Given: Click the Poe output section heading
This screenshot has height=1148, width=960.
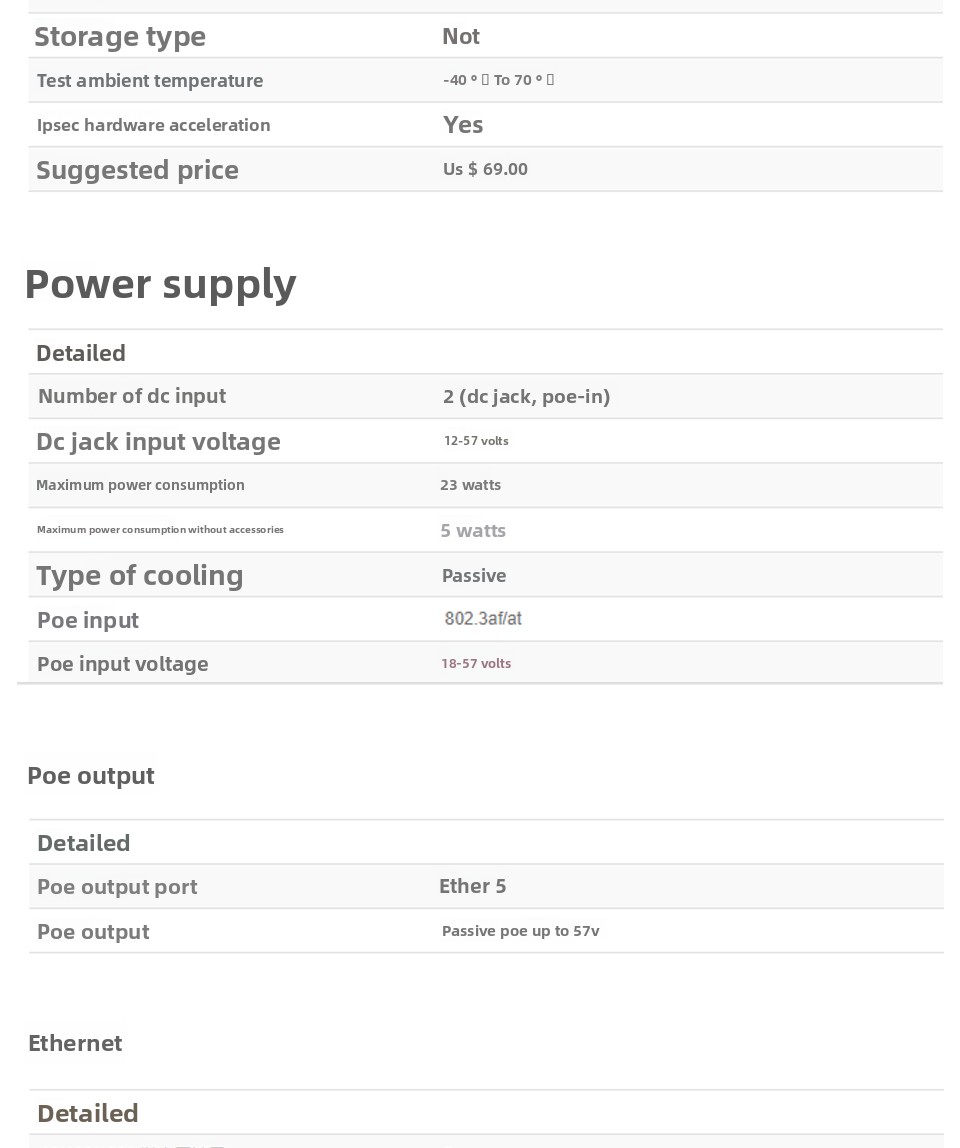Looking at the screenshot, I should pyautogui.click(x=91, y=776).
